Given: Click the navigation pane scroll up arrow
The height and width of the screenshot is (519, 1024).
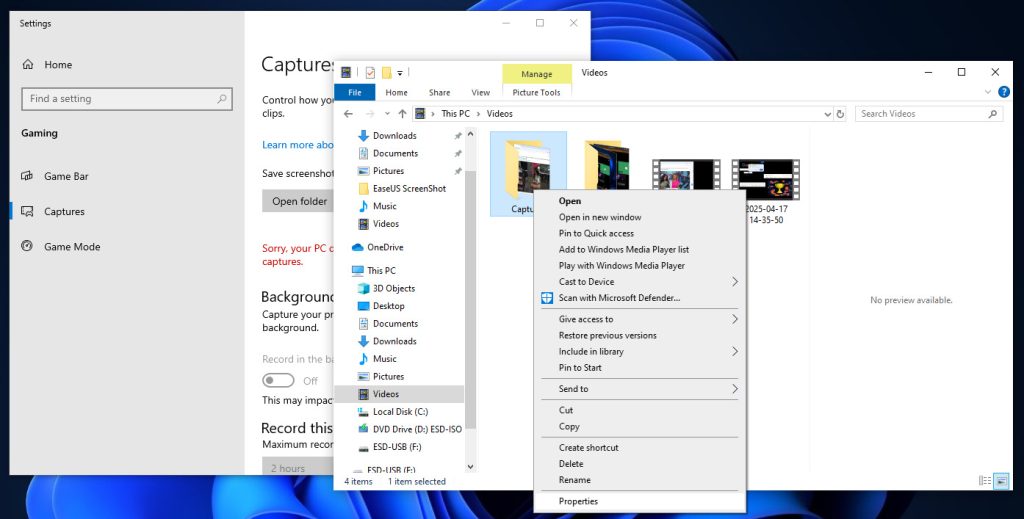Looking at the screenshot, I should tap(470, 134).
